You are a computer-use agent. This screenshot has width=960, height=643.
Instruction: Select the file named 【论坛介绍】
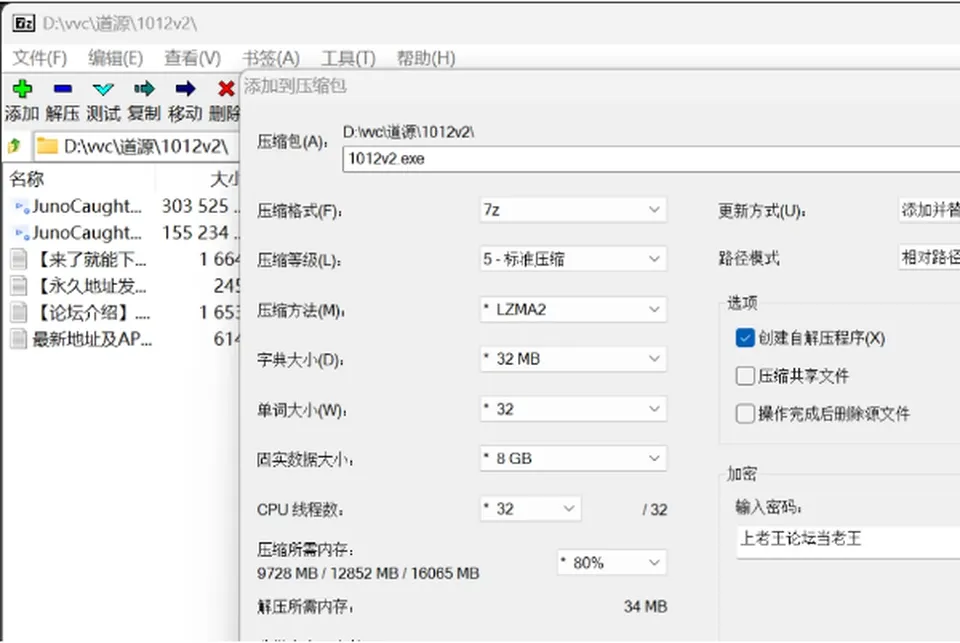[92, 312]
